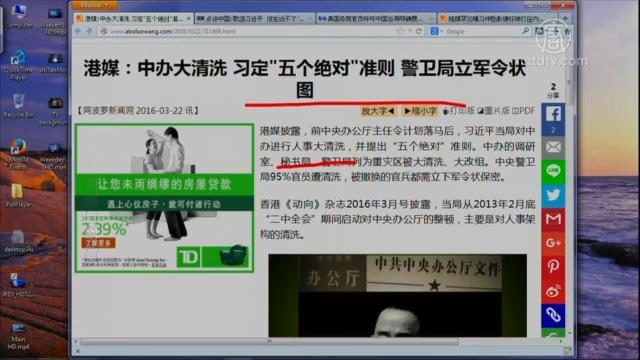Screen dimensions: 640x360
Task: Share article on Twitter
Action: coord(553,195)
